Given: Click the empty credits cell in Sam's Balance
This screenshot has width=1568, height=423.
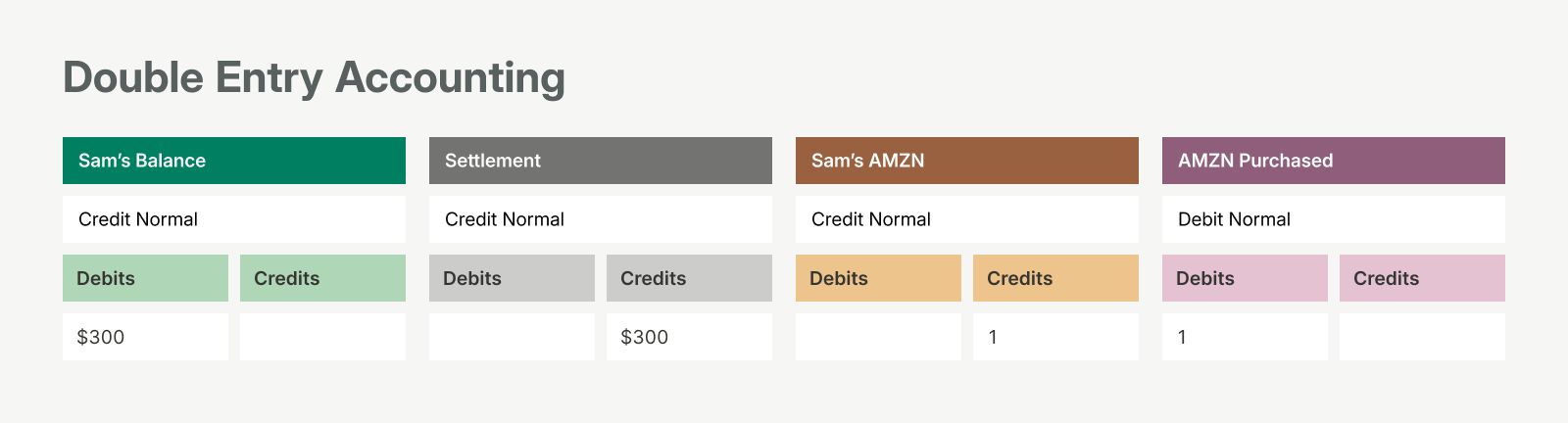Looking at the screenshot, I should (x=322, y=337).
